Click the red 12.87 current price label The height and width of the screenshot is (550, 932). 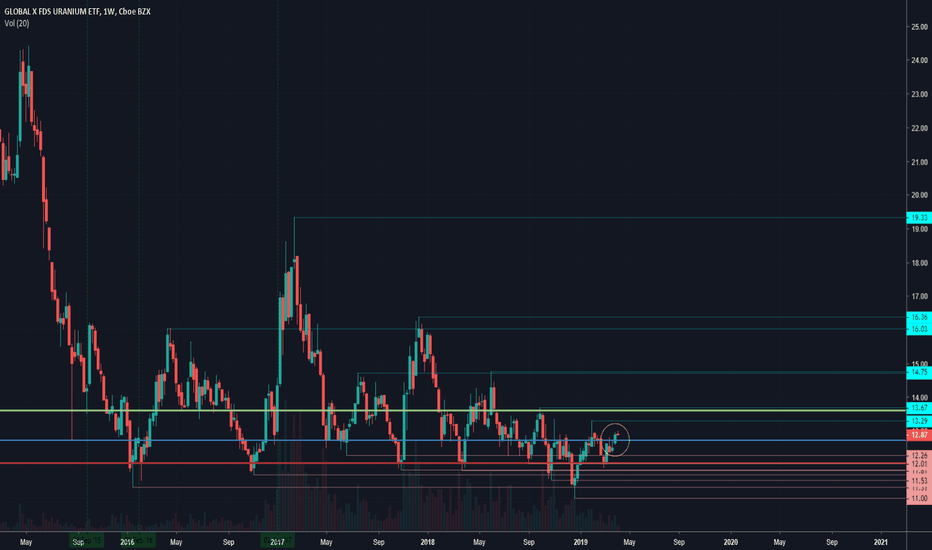coord(919,435)
